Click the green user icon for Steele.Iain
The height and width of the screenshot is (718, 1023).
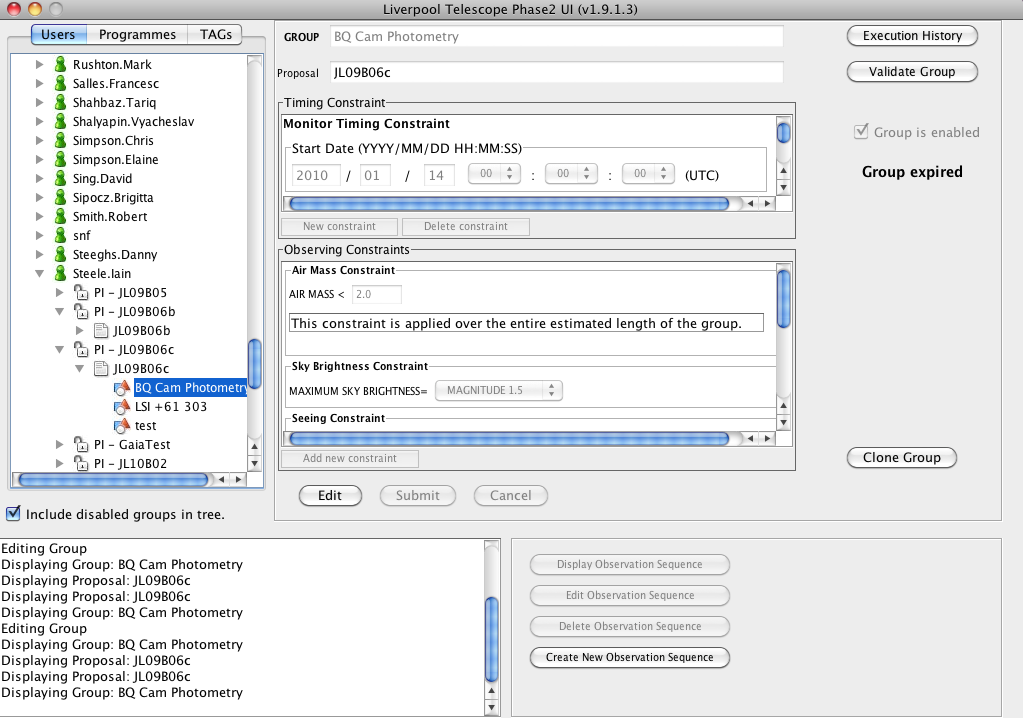61,273
